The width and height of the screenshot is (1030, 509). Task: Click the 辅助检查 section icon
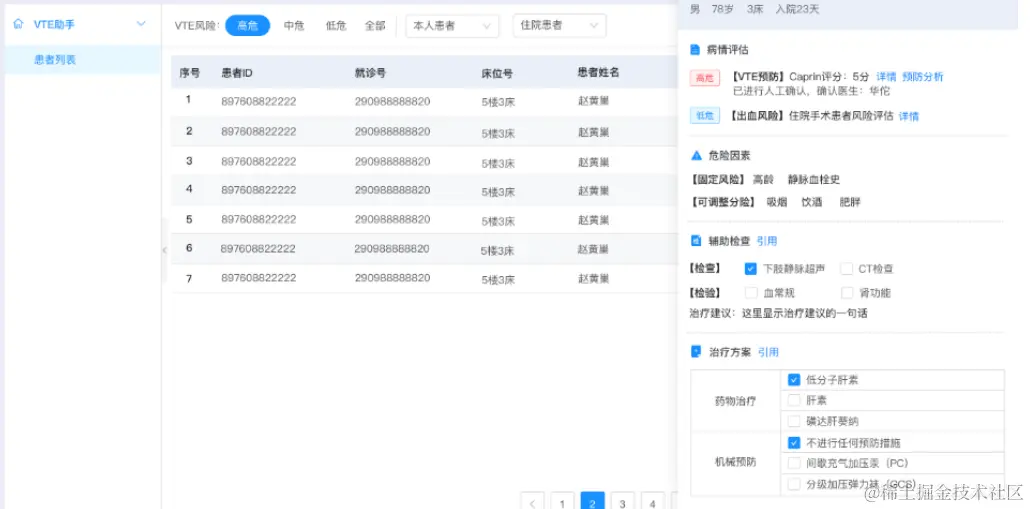point(696,241)
